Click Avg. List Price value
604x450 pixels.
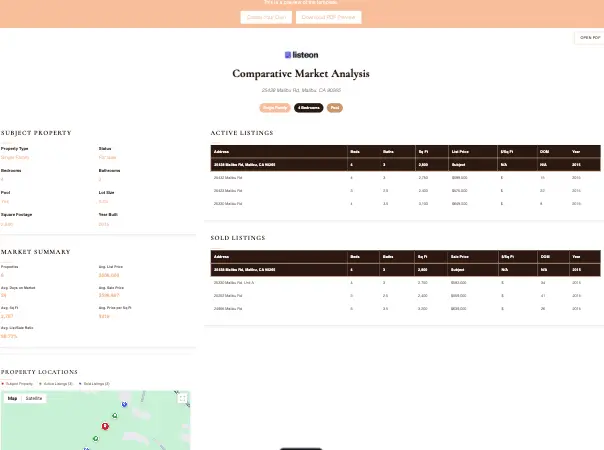[x=109, y=275]
